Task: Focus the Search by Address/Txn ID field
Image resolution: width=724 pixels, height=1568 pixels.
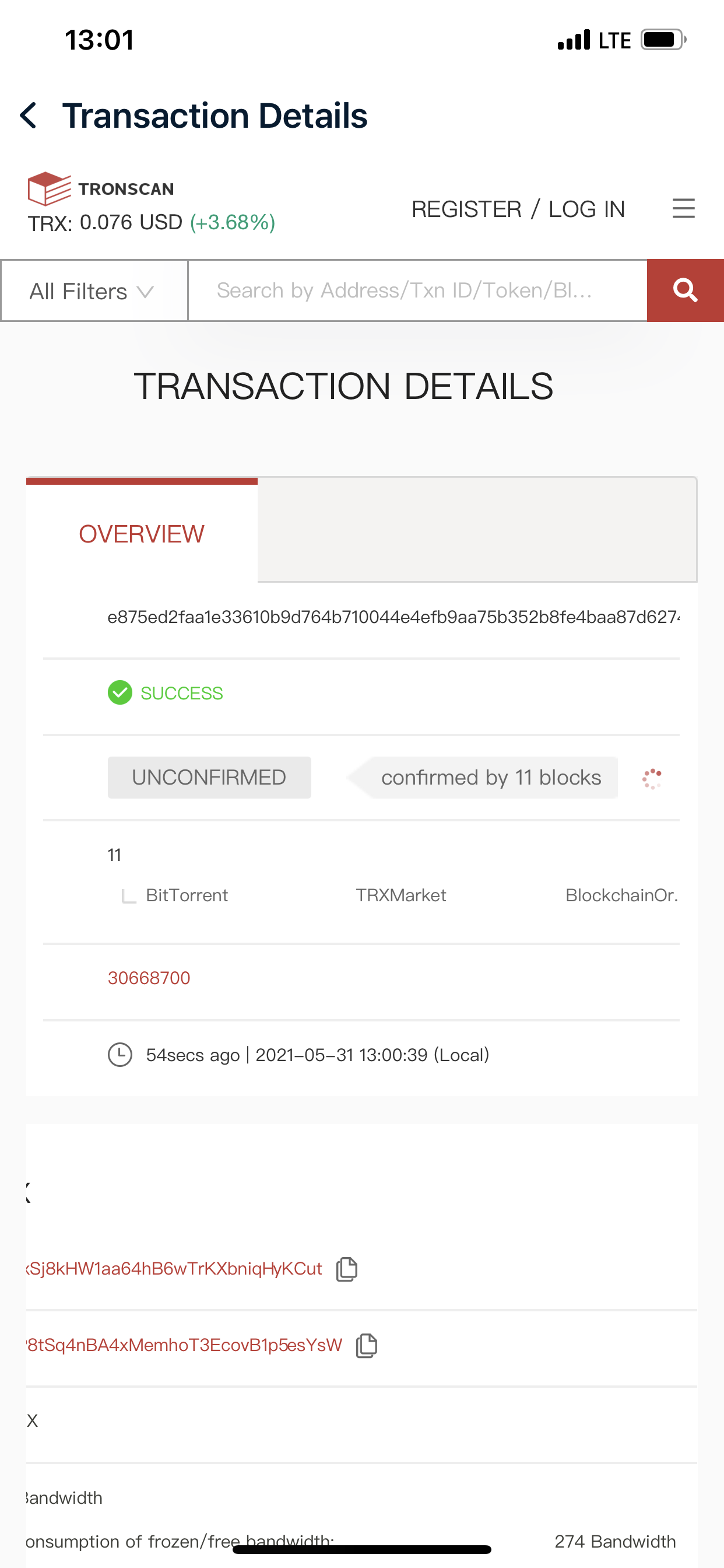Action: coord(417,291)
